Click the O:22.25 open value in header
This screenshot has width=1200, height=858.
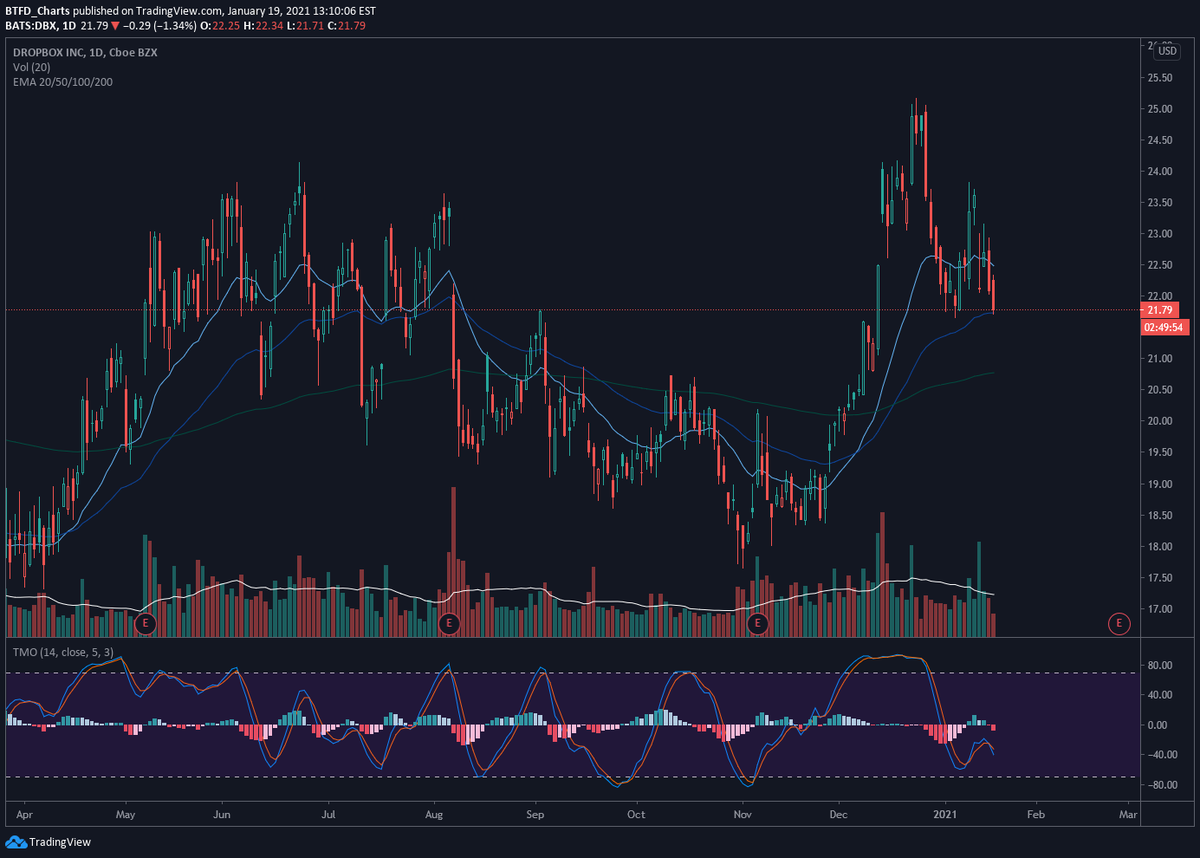[x=218, y=25]
